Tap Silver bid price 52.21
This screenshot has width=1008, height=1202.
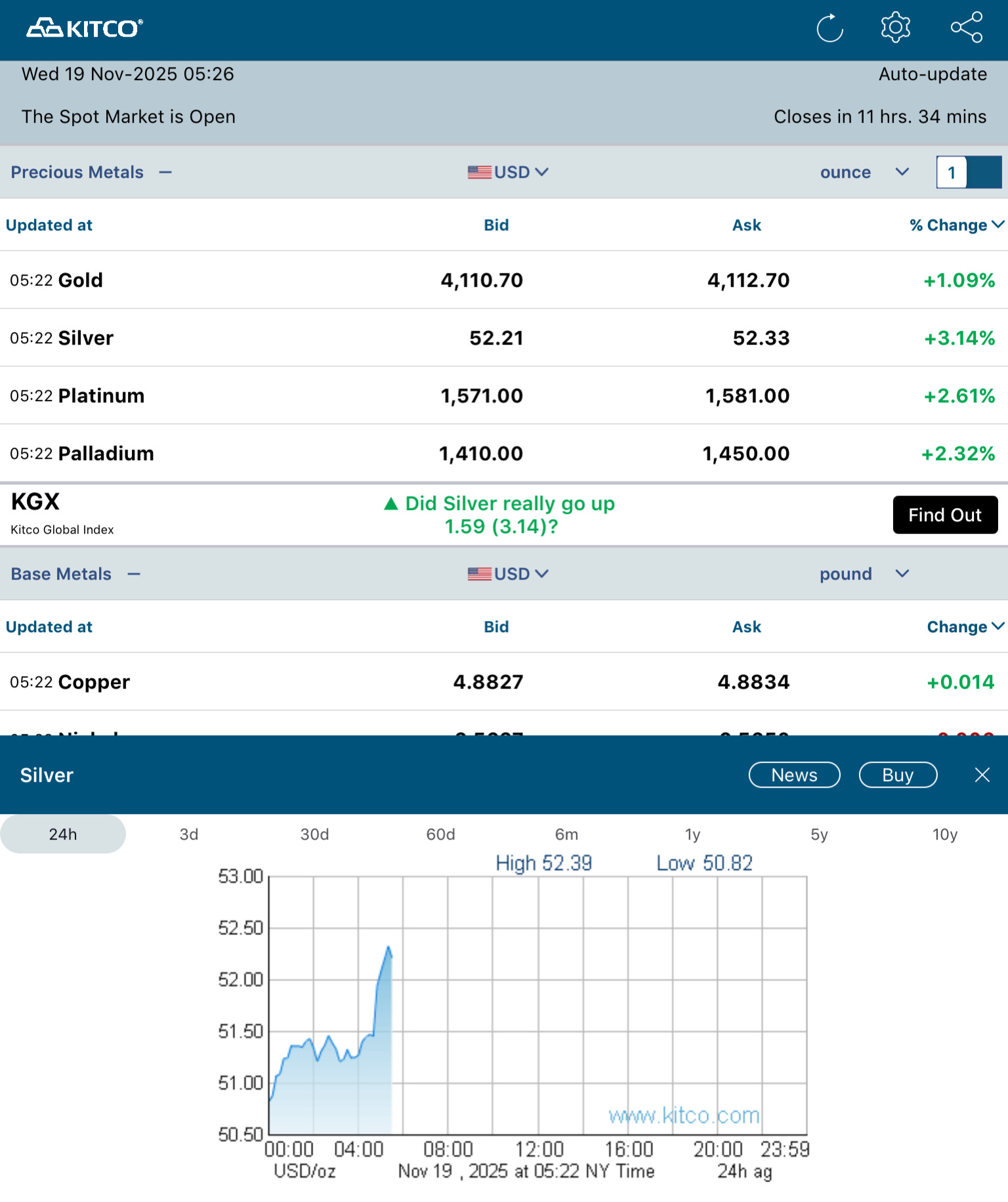[496, 338]
